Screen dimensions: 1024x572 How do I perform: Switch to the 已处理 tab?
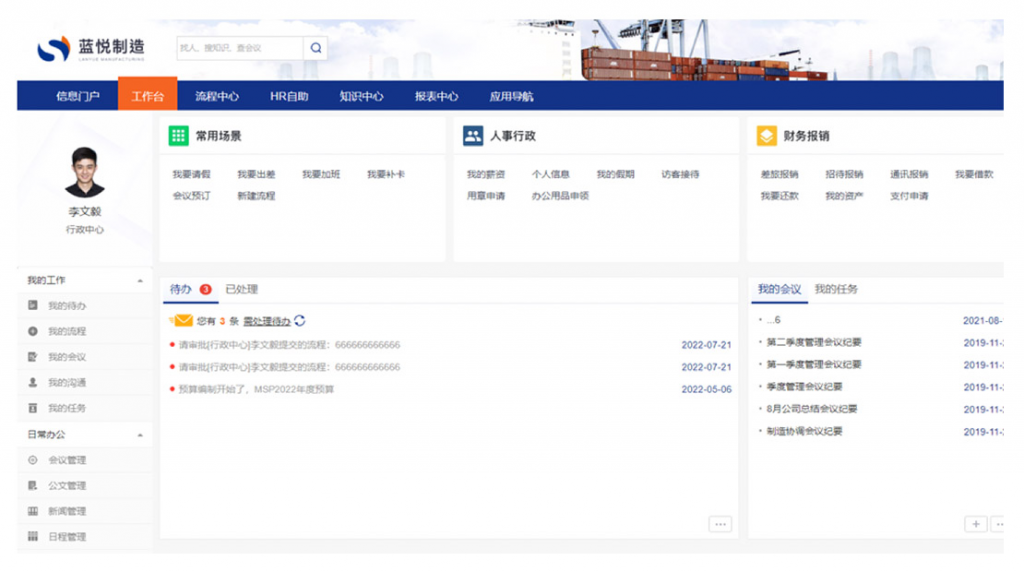(x=241, y=290)
